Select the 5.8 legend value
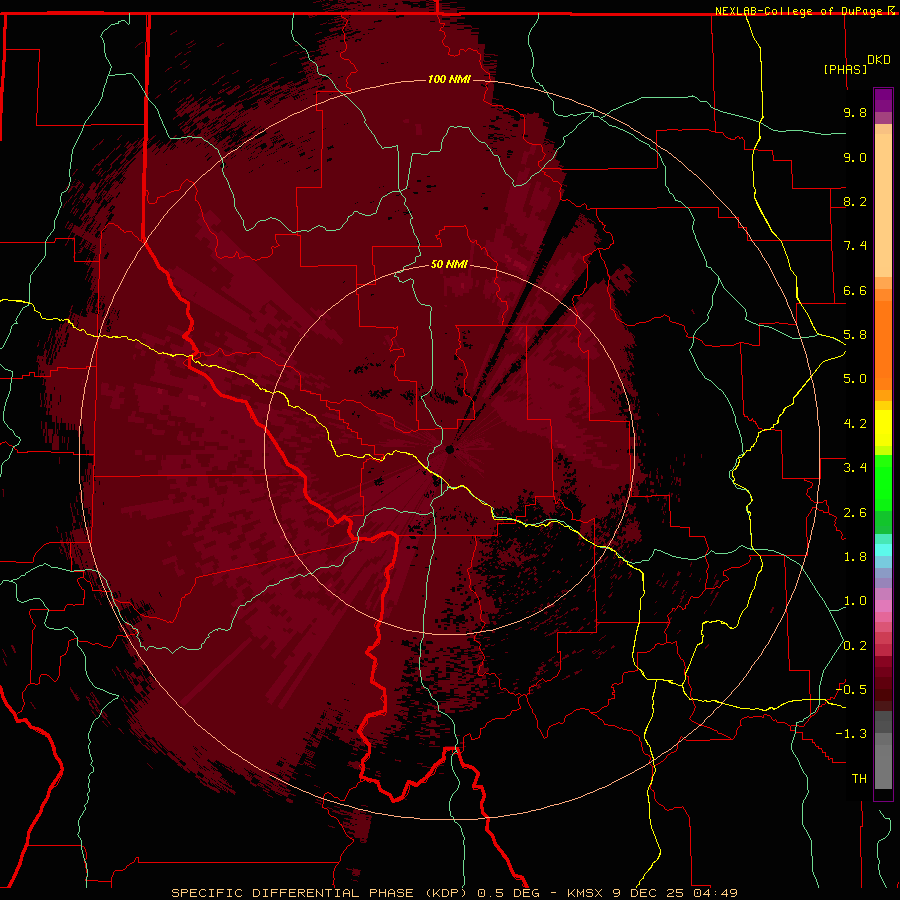 [855, 335]
